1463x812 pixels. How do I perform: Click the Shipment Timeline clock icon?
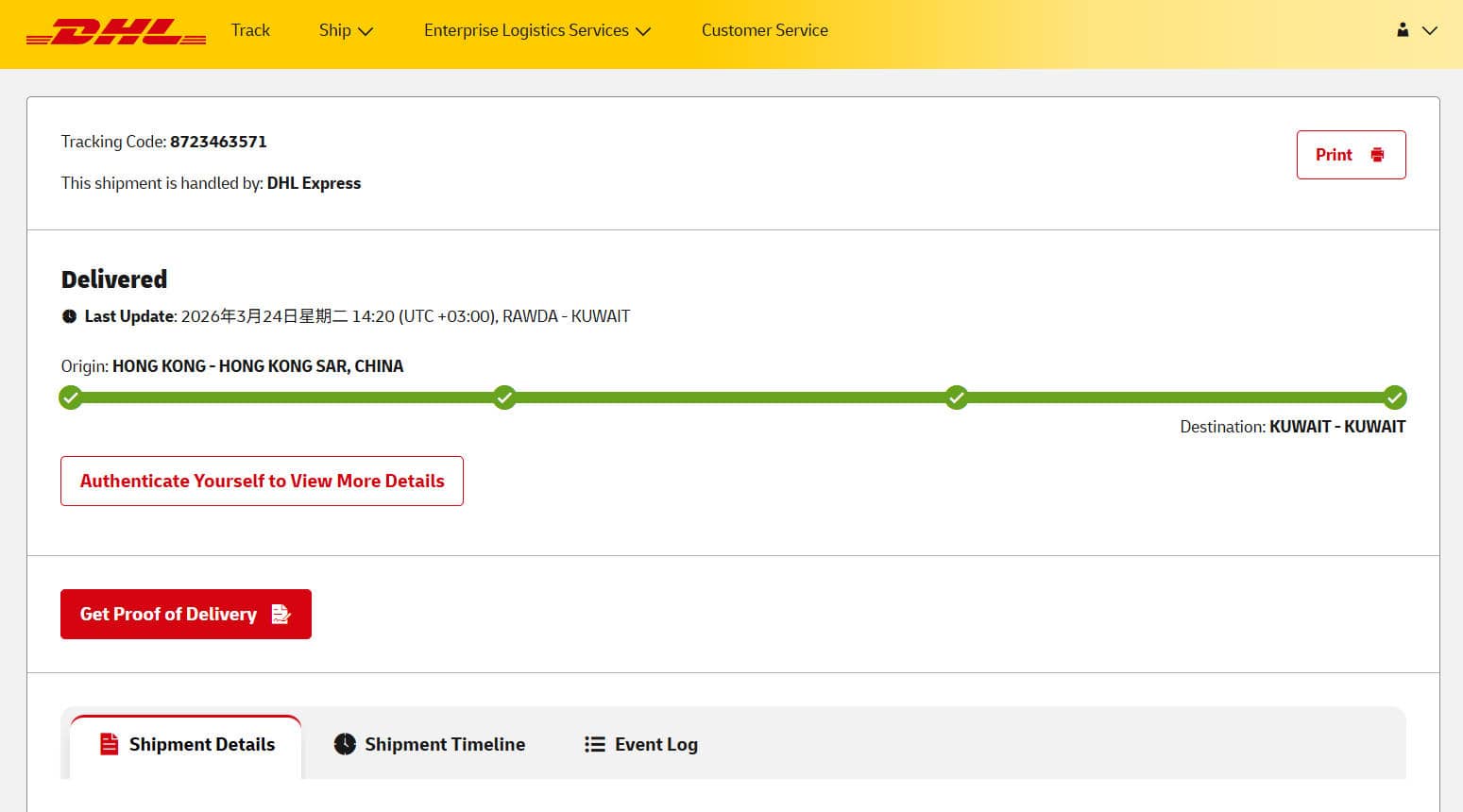(x=345, y=744)
